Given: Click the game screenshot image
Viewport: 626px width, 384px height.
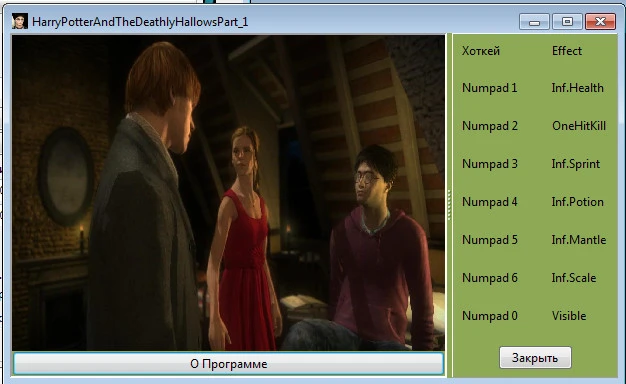Looking at the screenshot, I should click(x=228, y=193).
